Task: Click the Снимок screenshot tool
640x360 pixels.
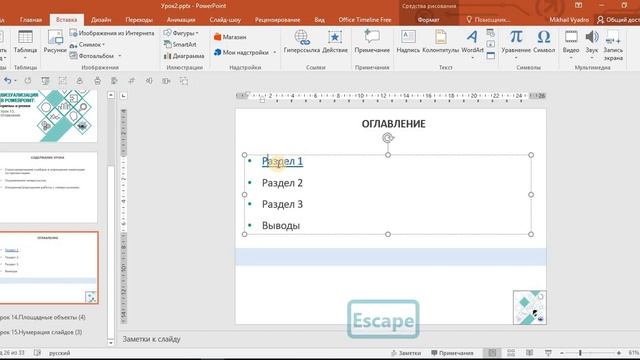Action: pyautogui.click(x=87, y=44)
